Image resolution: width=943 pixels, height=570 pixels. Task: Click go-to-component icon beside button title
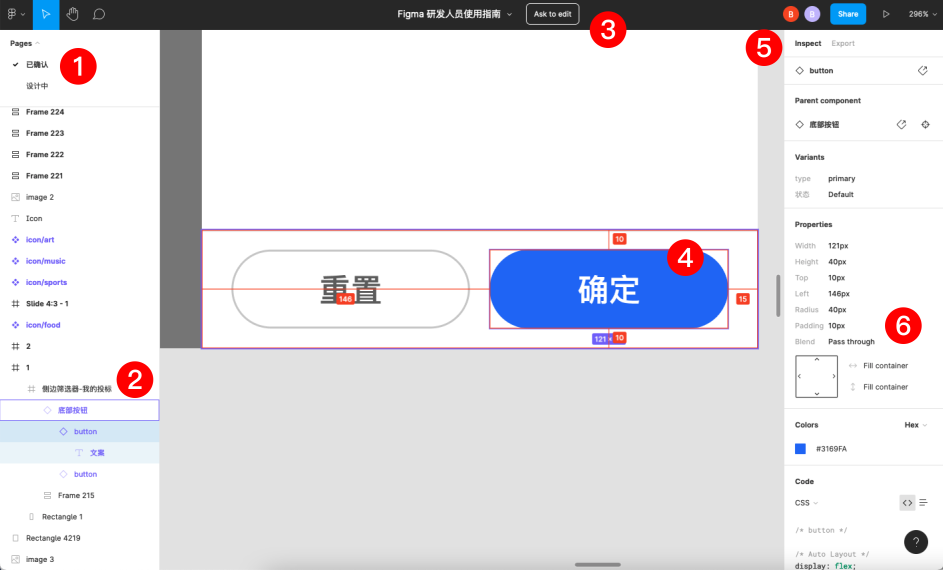pos(923,70)
